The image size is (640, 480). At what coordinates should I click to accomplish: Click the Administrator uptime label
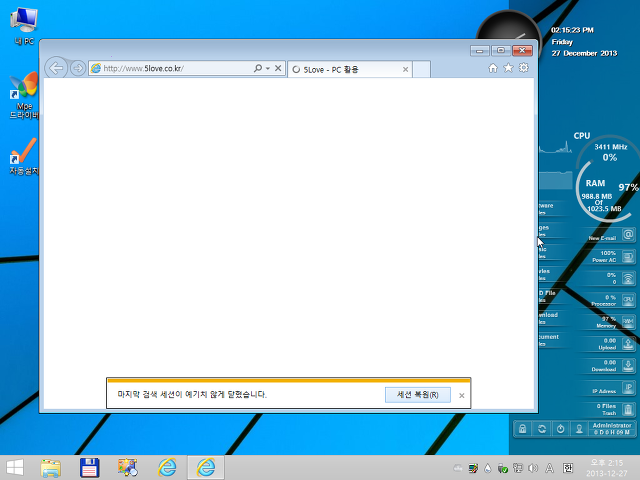click(612, 429)
